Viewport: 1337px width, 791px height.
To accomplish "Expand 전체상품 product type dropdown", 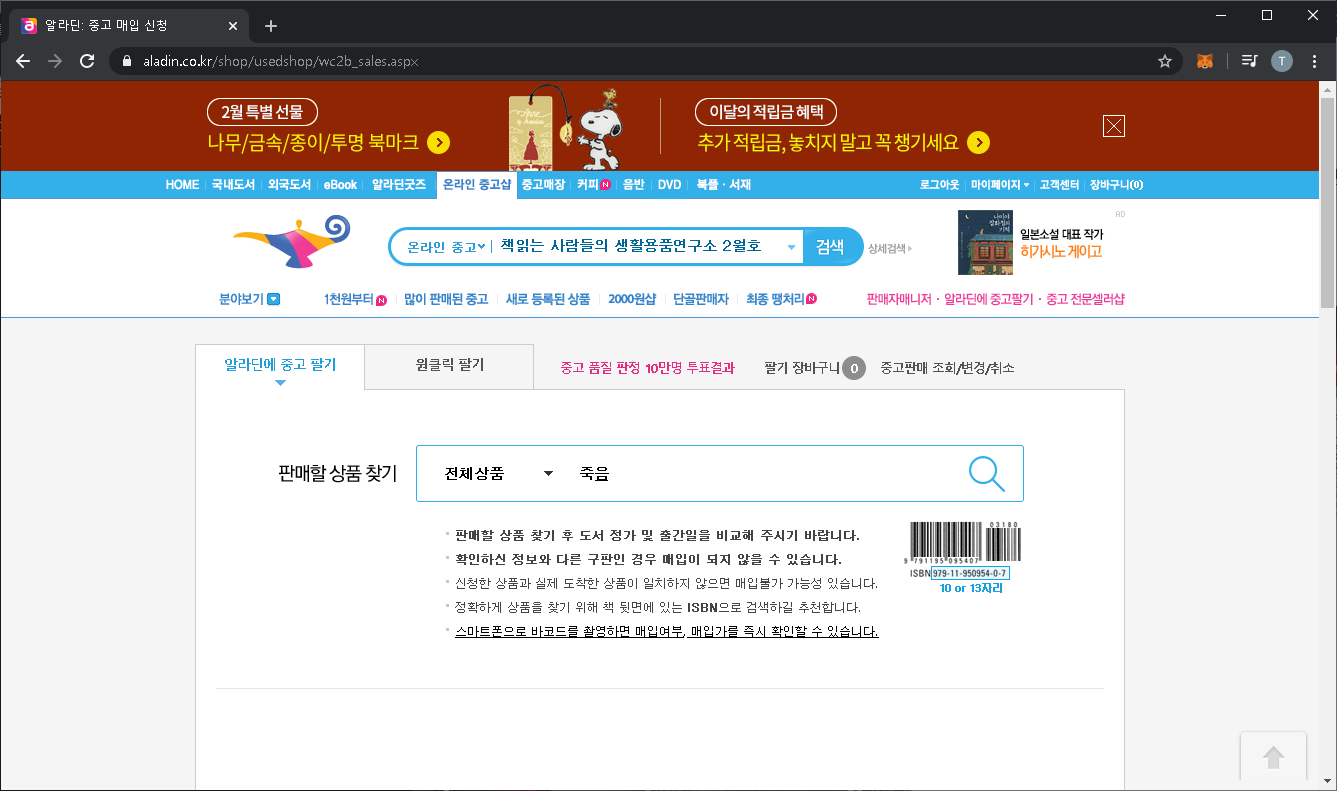I will pyautogui.click(x=498, y=474).
